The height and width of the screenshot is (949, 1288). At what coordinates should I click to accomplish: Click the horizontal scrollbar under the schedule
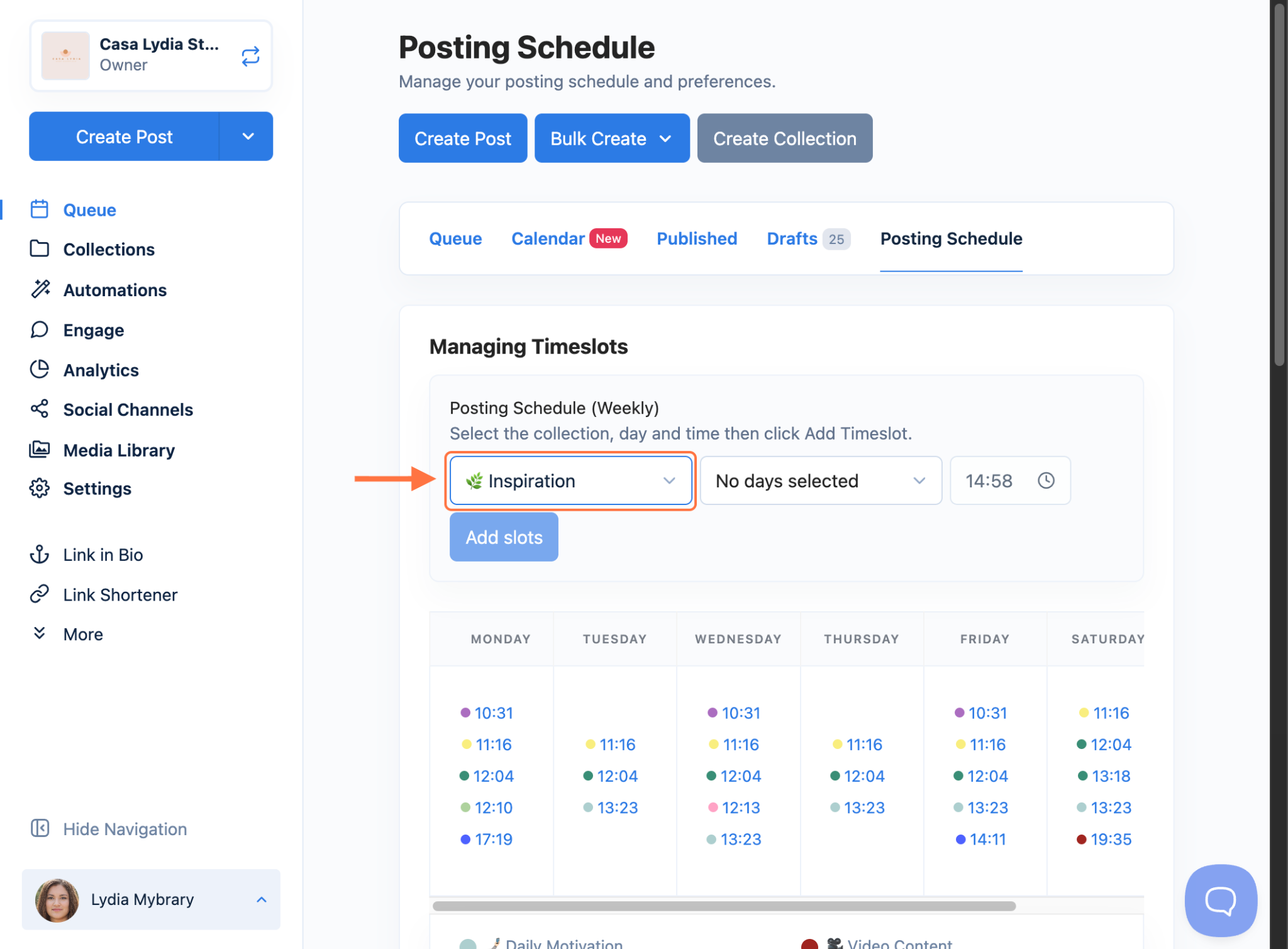point(723,906)
